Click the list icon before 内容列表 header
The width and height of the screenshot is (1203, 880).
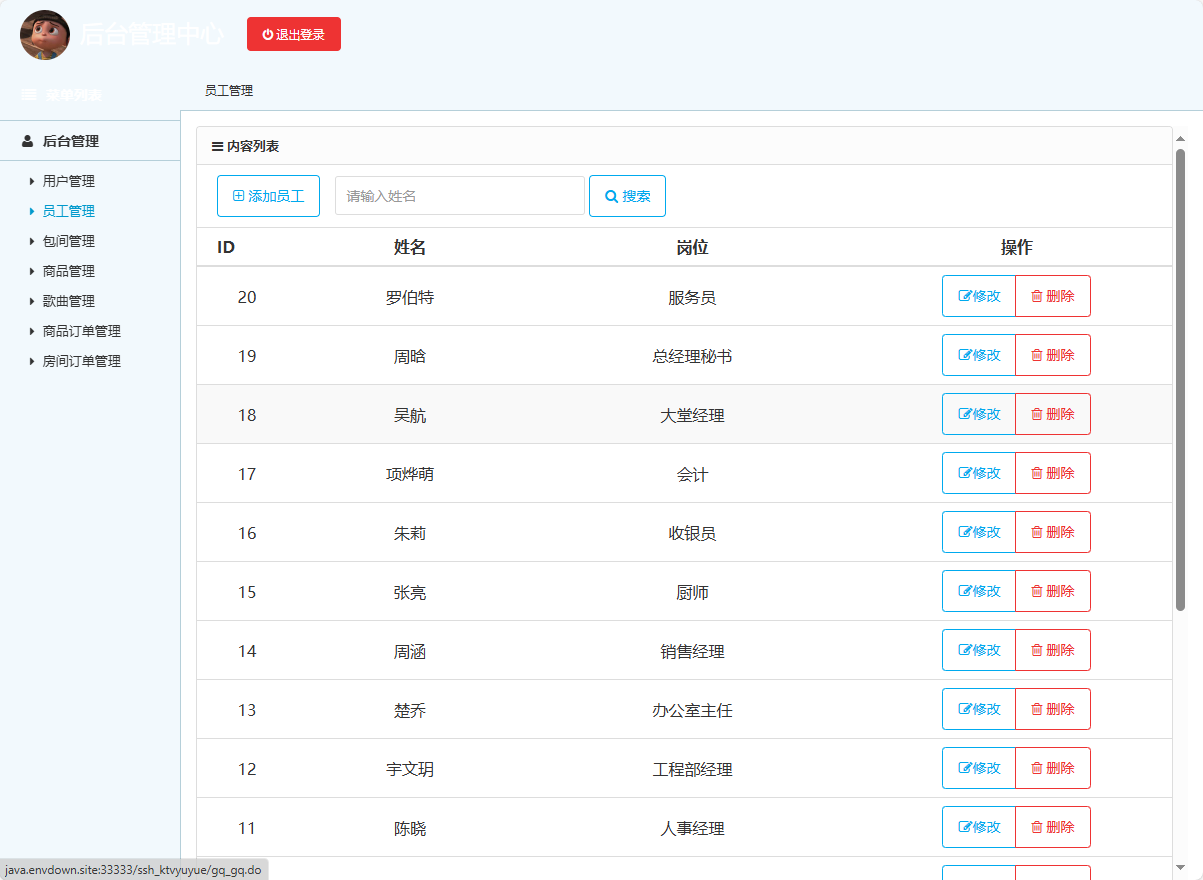217,145
